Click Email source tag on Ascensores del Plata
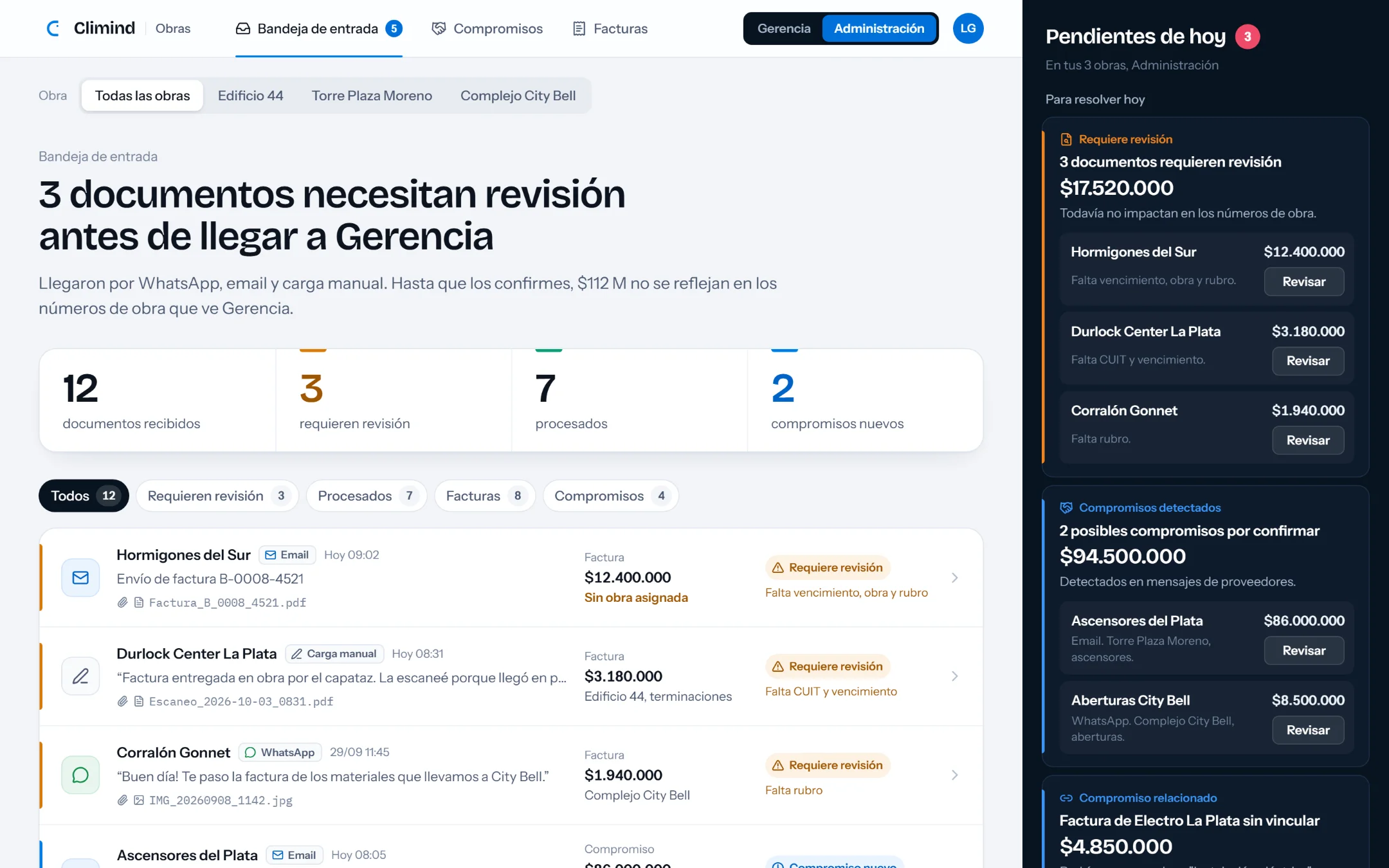 click(x=294, y=854)
